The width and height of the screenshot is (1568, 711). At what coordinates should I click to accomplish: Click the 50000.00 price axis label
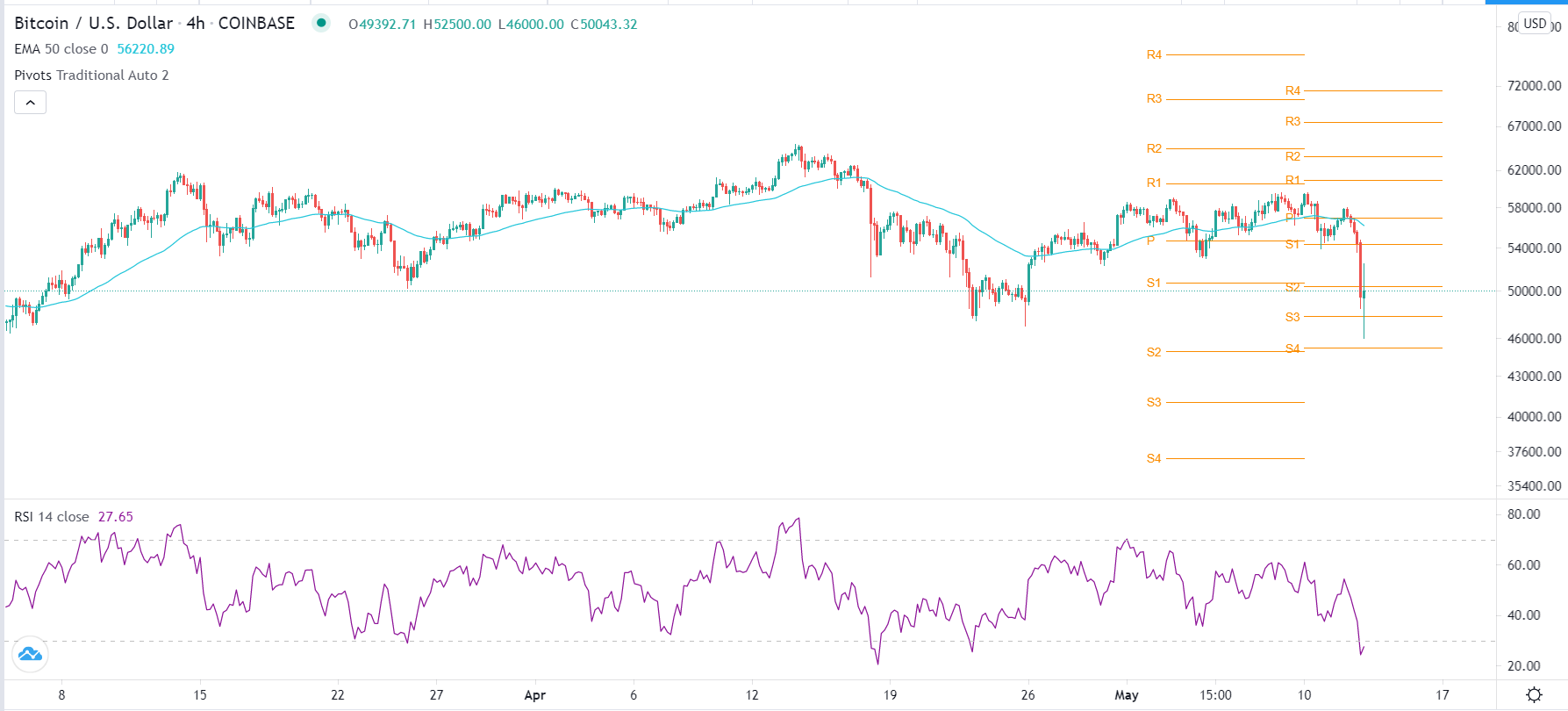1534,291
